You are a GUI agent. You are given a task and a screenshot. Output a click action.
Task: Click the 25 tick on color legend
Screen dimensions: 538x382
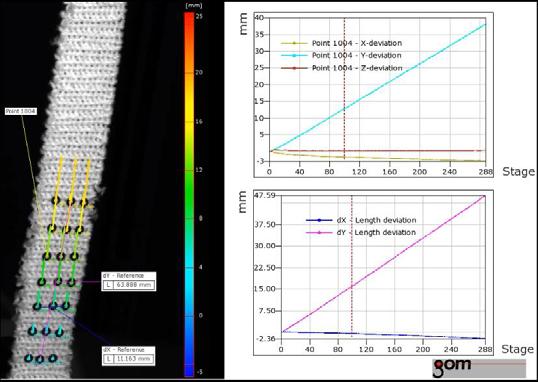tap(199, 16)
